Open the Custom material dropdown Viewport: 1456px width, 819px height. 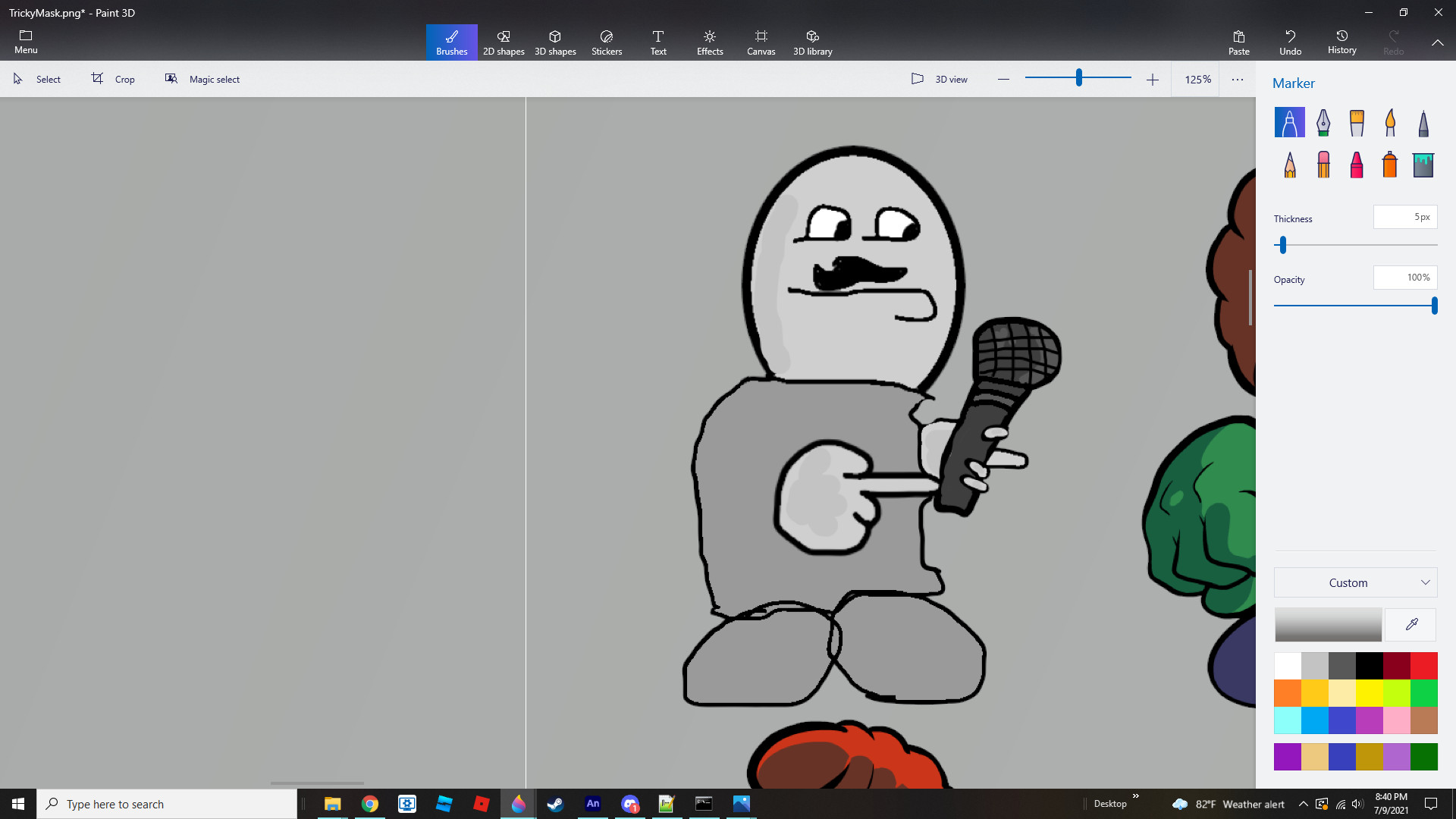pyautogui.click(x=1355, y=582)
